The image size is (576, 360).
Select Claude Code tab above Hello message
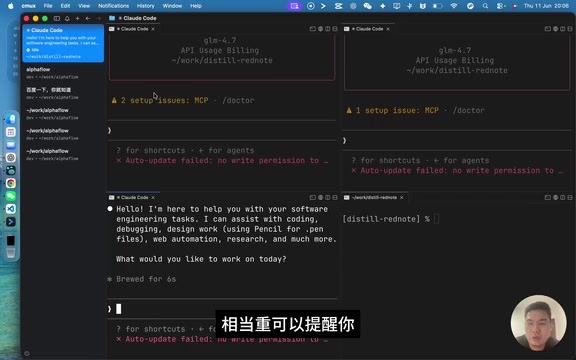[132, 198]
